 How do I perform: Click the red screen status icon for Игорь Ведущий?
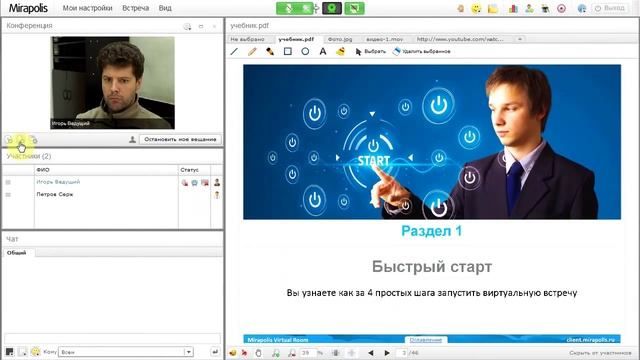[x=205, y=182]
